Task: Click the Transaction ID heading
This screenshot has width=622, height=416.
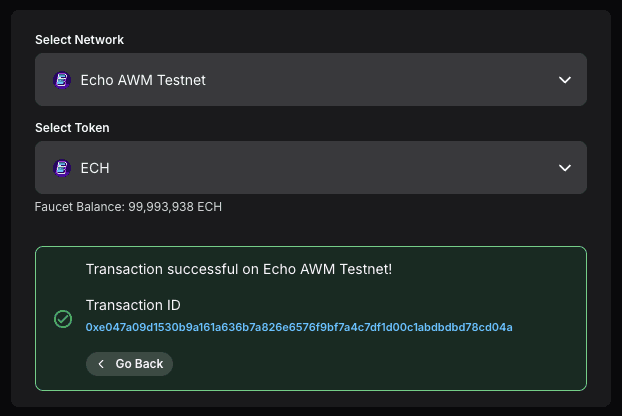Action: click(x=133, y=305)
